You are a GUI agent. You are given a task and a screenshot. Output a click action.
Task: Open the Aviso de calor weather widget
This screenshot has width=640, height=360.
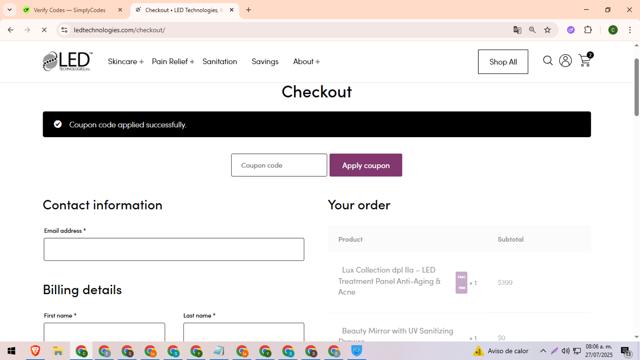(501, 351)
